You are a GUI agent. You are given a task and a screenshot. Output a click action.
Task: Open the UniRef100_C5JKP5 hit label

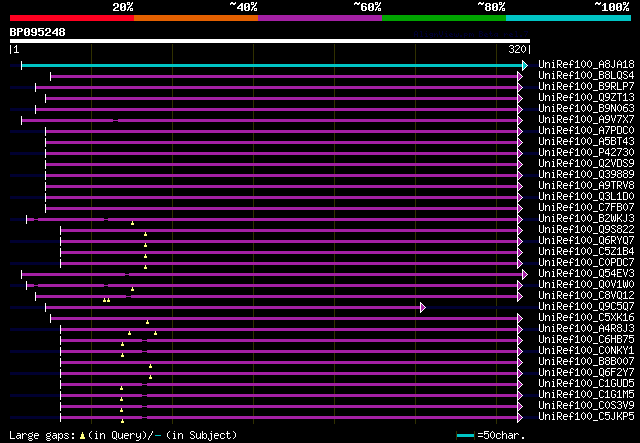coord(586,417)
